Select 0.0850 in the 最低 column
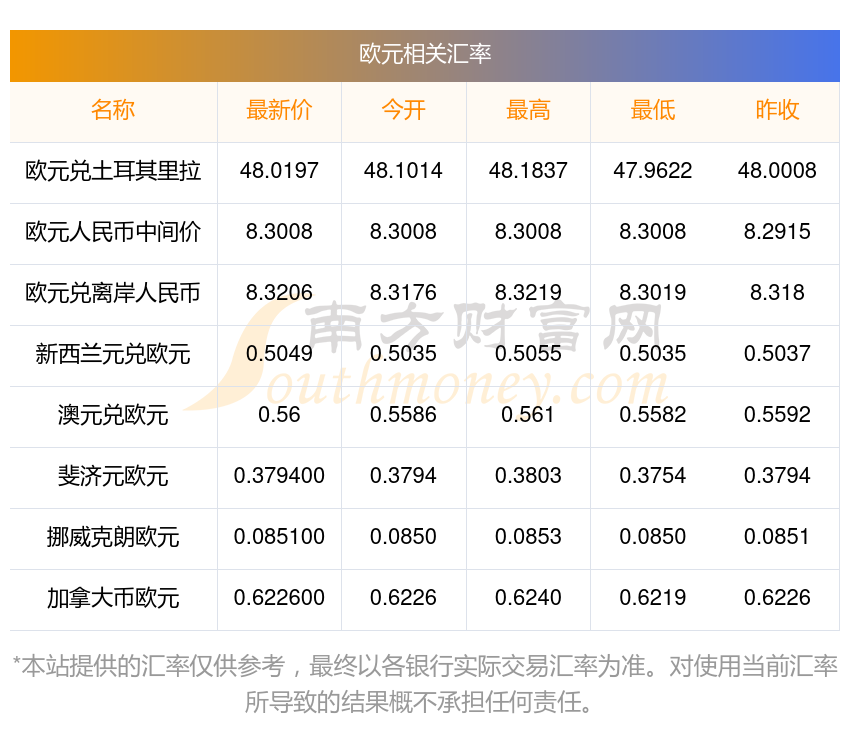This screenshot has width=850, height=733. coord(653,537)
